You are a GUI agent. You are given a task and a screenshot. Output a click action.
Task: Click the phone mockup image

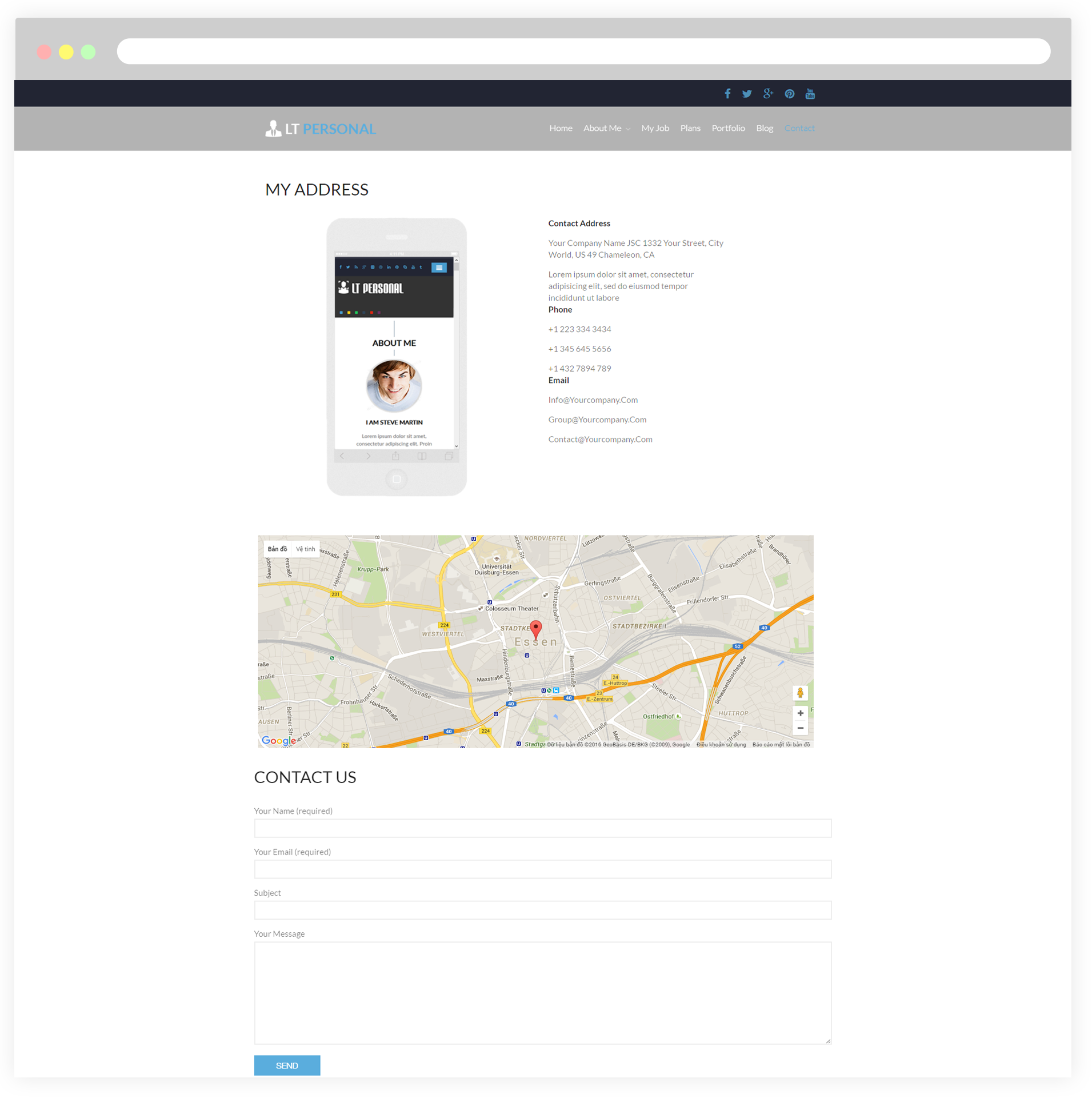(397, 357)
